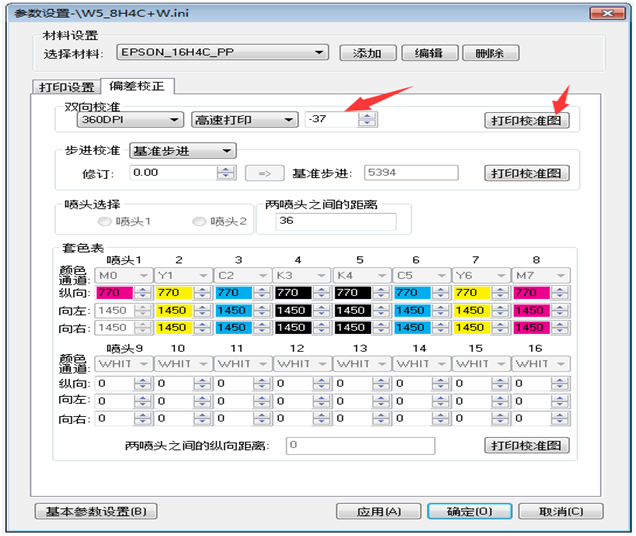This screenshot has width=636, height=536.
Task: Open the 360DPI resolution dropdown
Action: 130,120
